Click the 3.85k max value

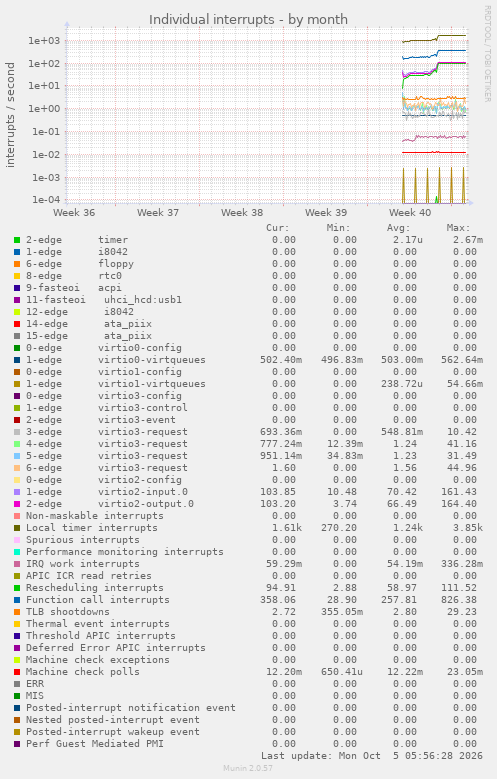[x=468, y=528]
